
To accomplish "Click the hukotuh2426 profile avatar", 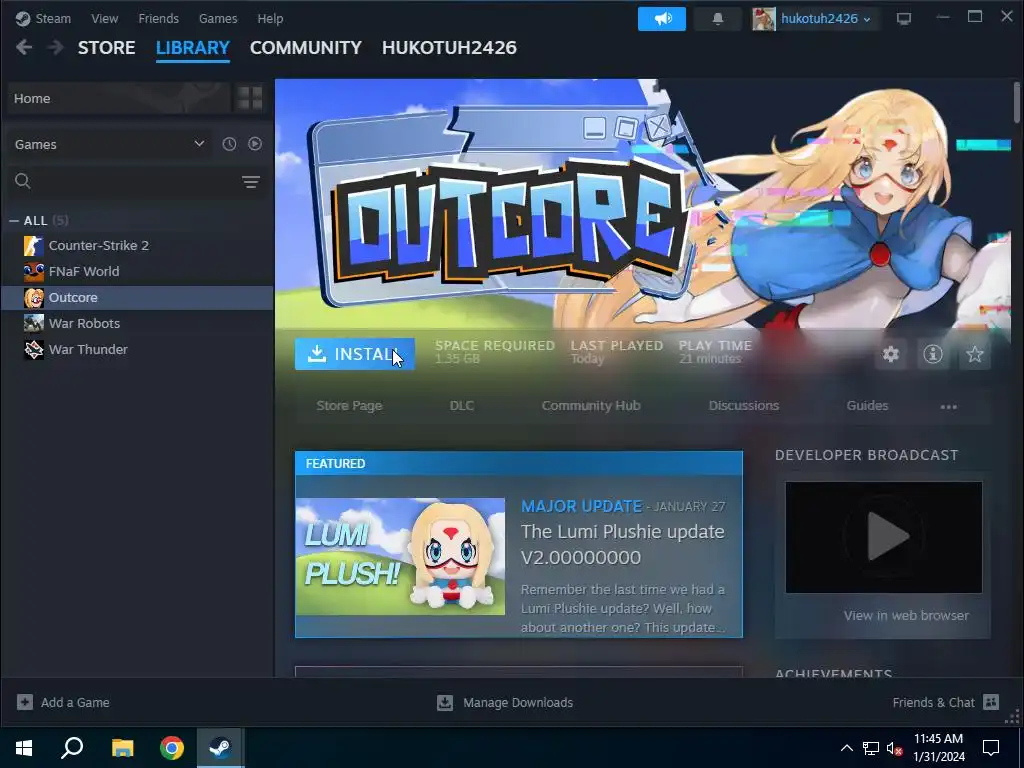I will pyautogui.click(x=763, y=19).
